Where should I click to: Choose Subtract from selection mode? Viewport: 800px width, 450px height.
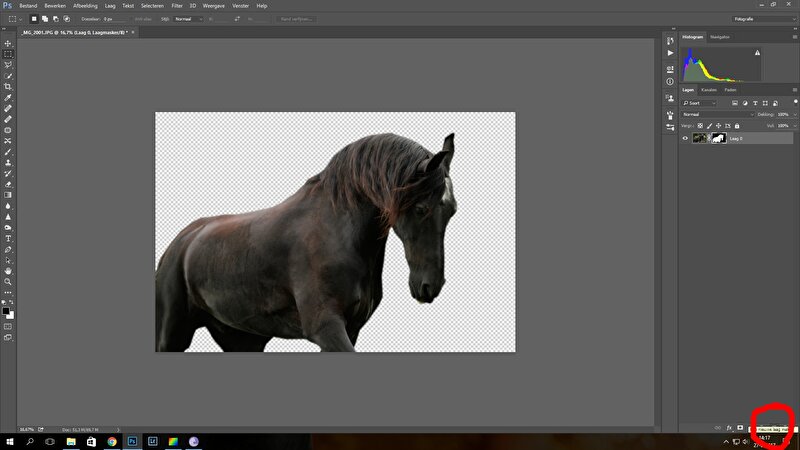tap(56, 19)
